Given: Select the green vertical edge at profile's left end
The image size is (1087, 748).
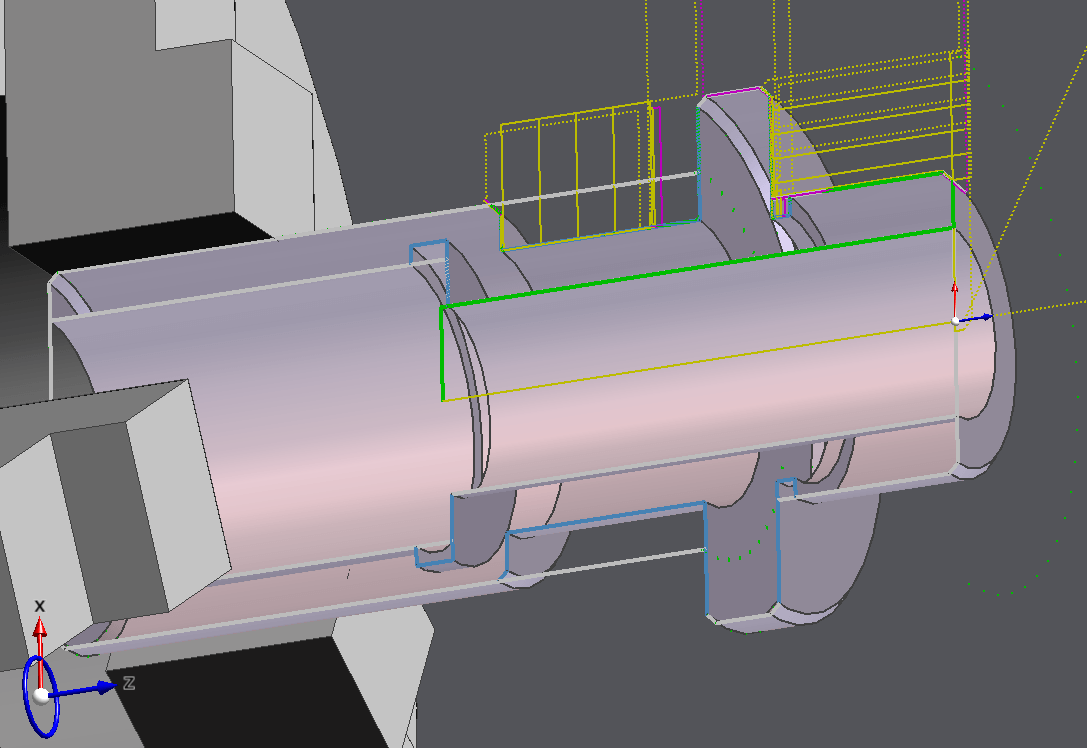Looking at the screenshot, I should (442, 352).
